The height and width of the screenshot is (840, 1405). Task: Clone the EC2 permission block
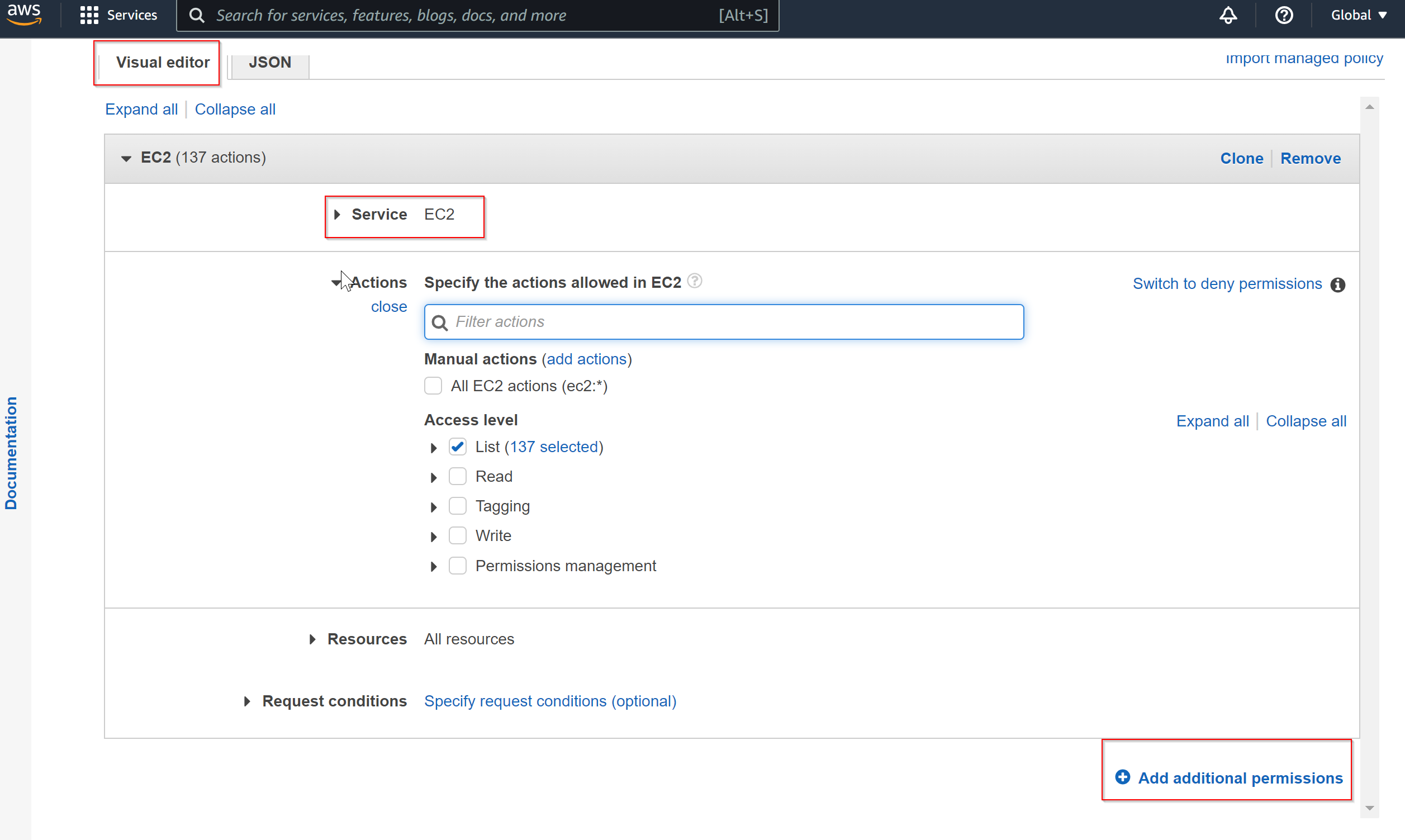(1241, 159)
